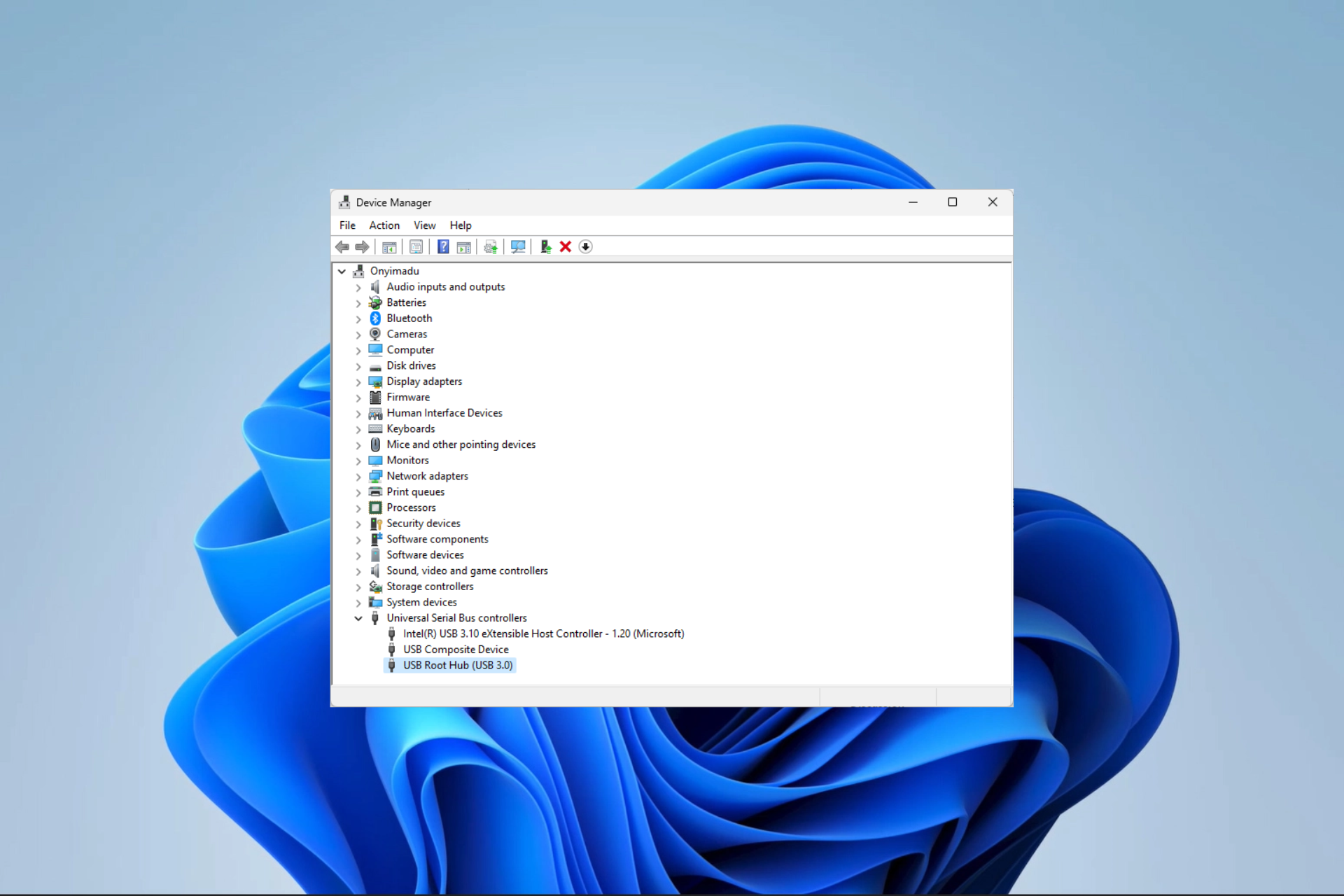Click the Forward arrow in the toolbar
The height and width of the screenshot is (896, 1344).
pos(362,246)
